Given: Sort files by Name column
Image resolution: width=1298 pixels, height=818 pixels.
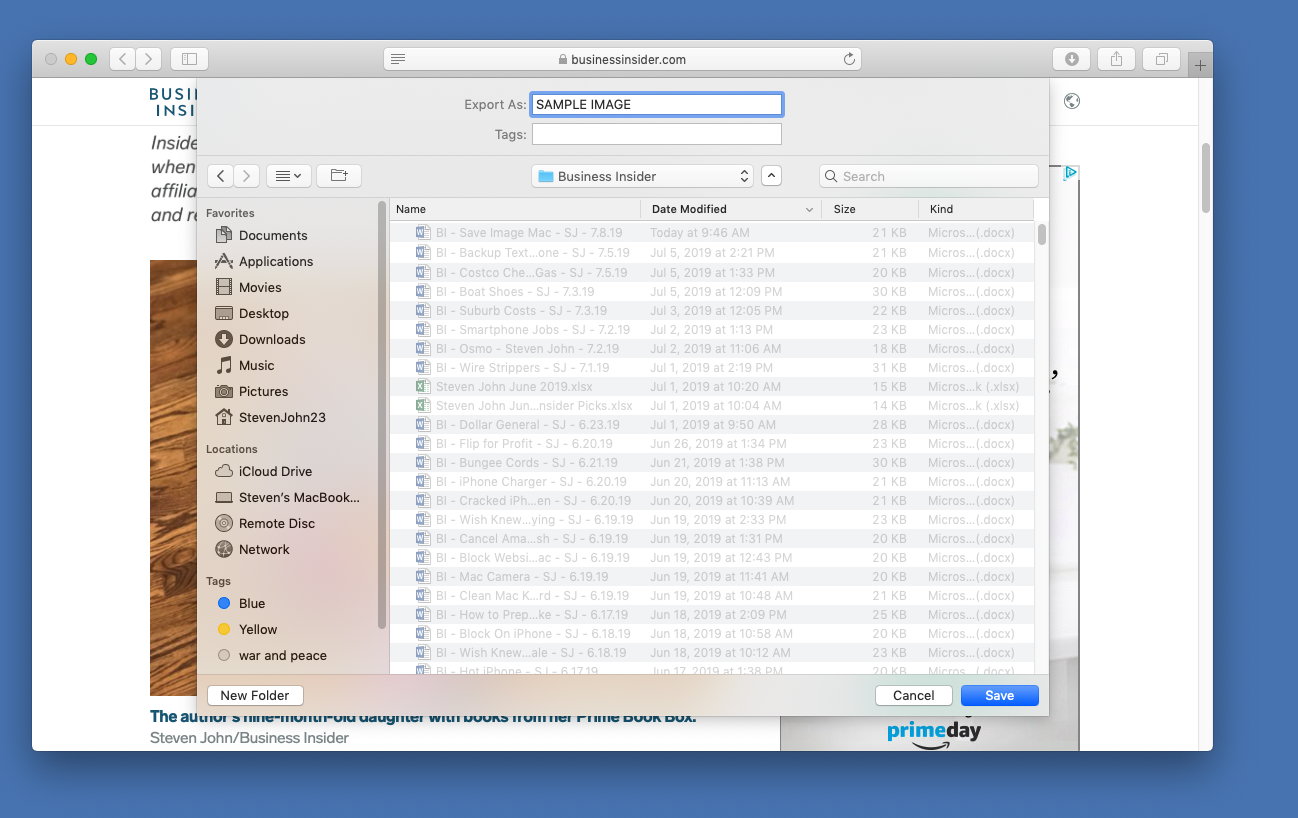Looking at the screenshot, I should pyautogui.click(x=515, y=209).
